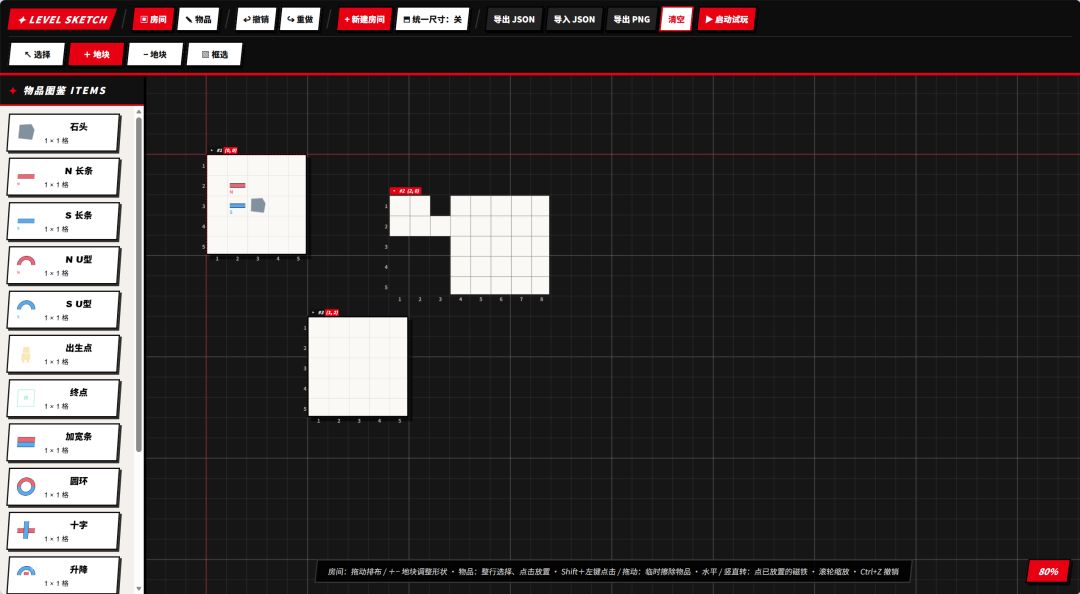Image resolution: width=1080 pixels, height=594 pixels.
Task: Click the blue S bar in room #1
Action: click(x=238, y=205)
